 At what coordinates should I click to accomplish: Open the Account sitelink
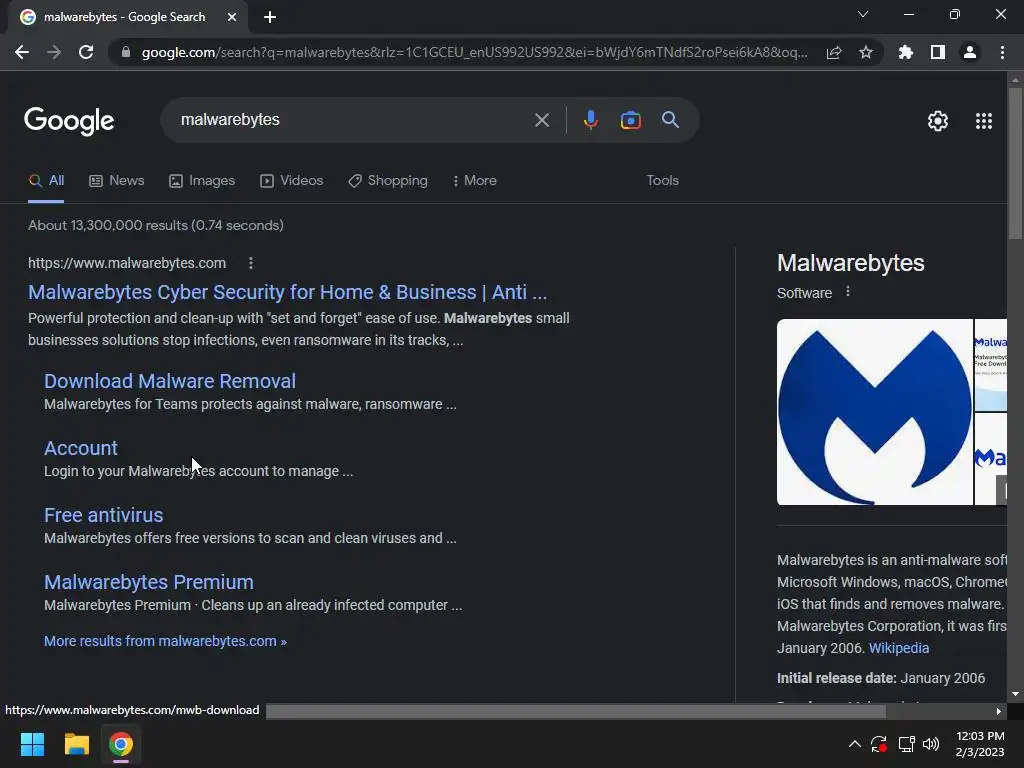(x=81, y=448)
